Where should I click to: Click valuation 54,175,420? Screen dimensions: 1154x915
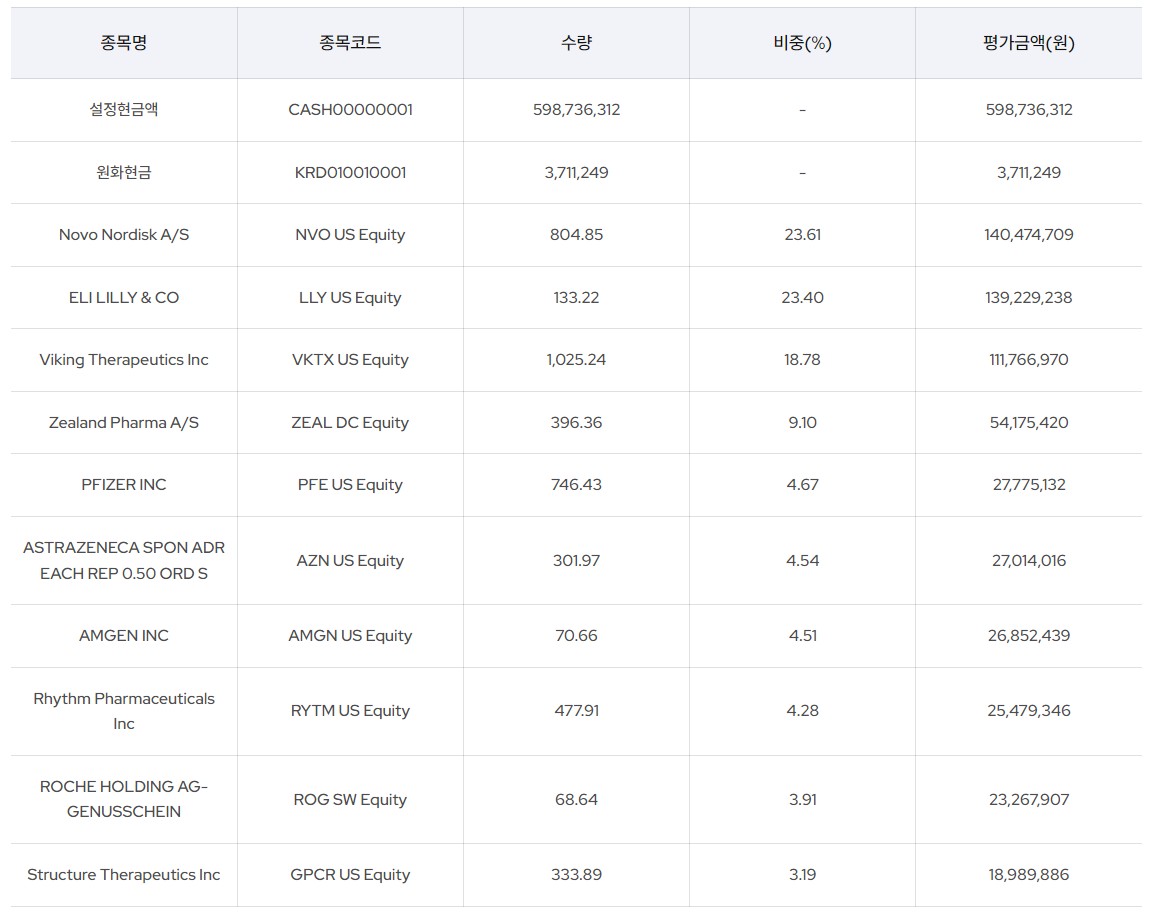pos(1029,423)
